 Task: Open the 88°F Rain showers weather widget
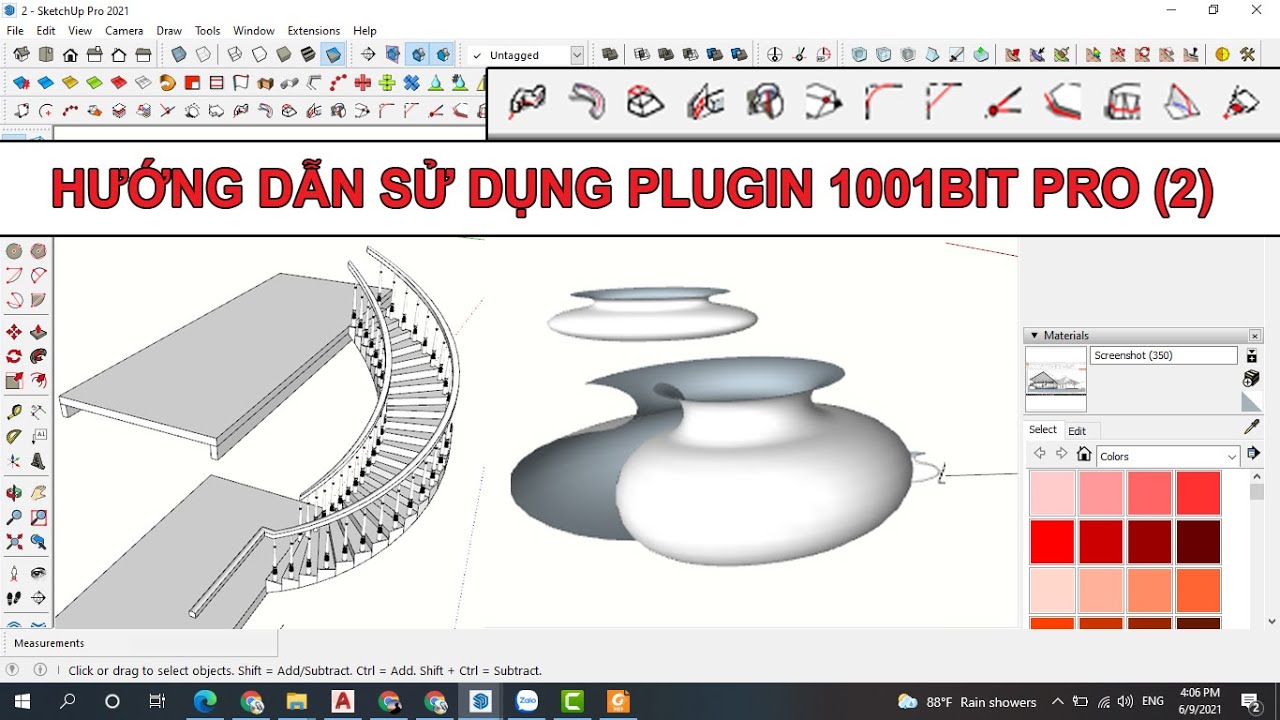tap(966, 702)
